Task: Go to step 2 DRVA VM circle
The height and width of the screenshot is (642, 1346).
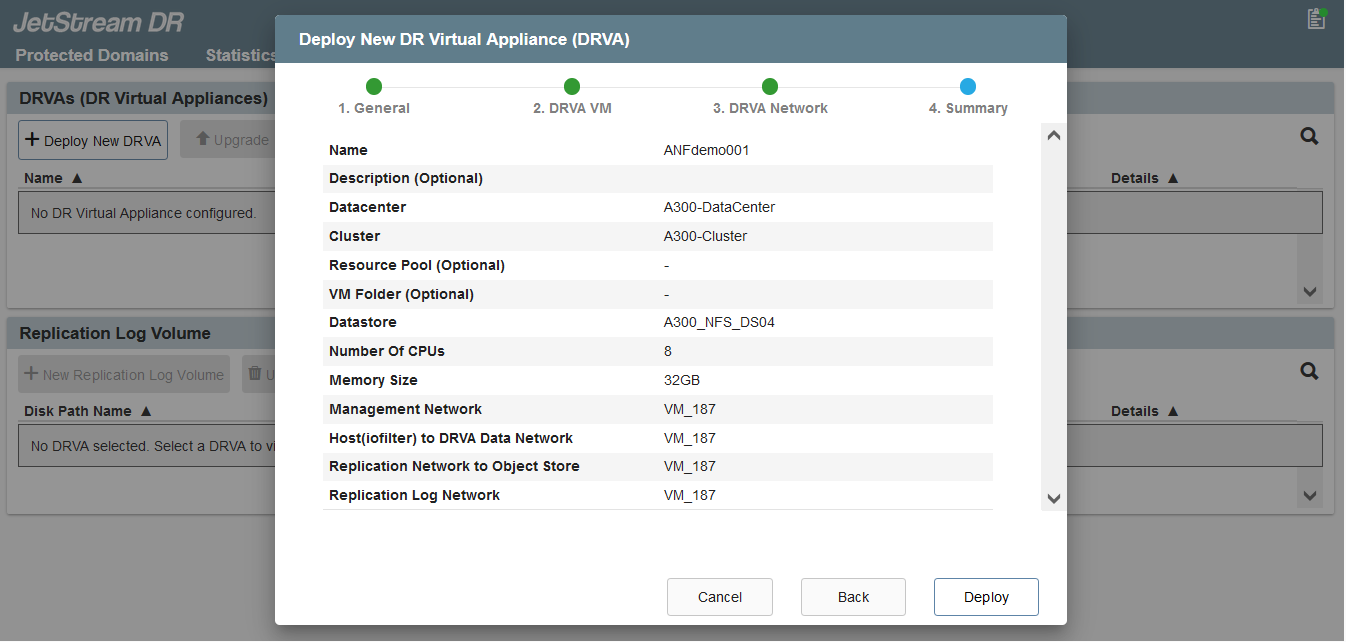Action: pyautogui.click(x=572, y=87)
